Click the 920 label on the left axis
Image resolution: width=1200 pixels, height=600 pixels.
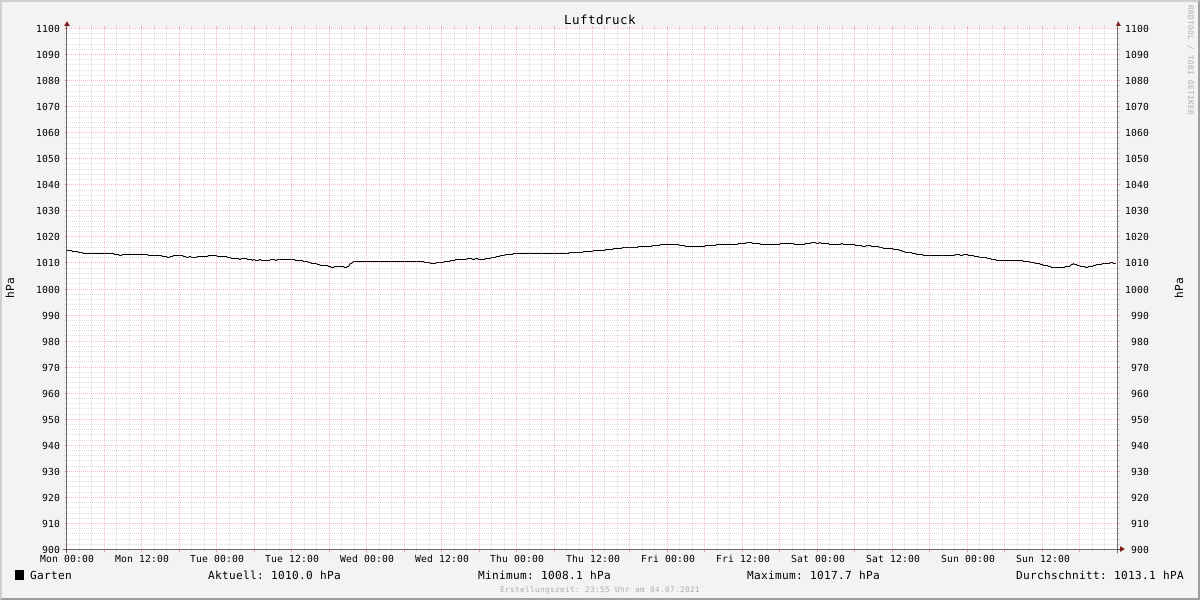51,498
